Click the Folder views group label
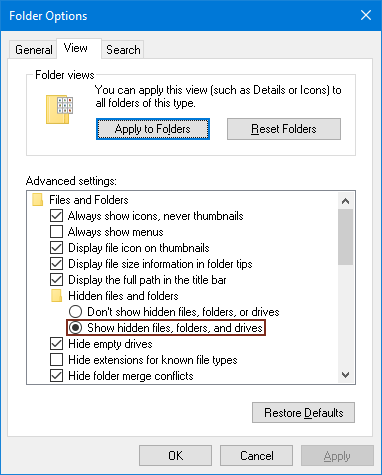The image size is (382, 475). click(x=65, y=75)
